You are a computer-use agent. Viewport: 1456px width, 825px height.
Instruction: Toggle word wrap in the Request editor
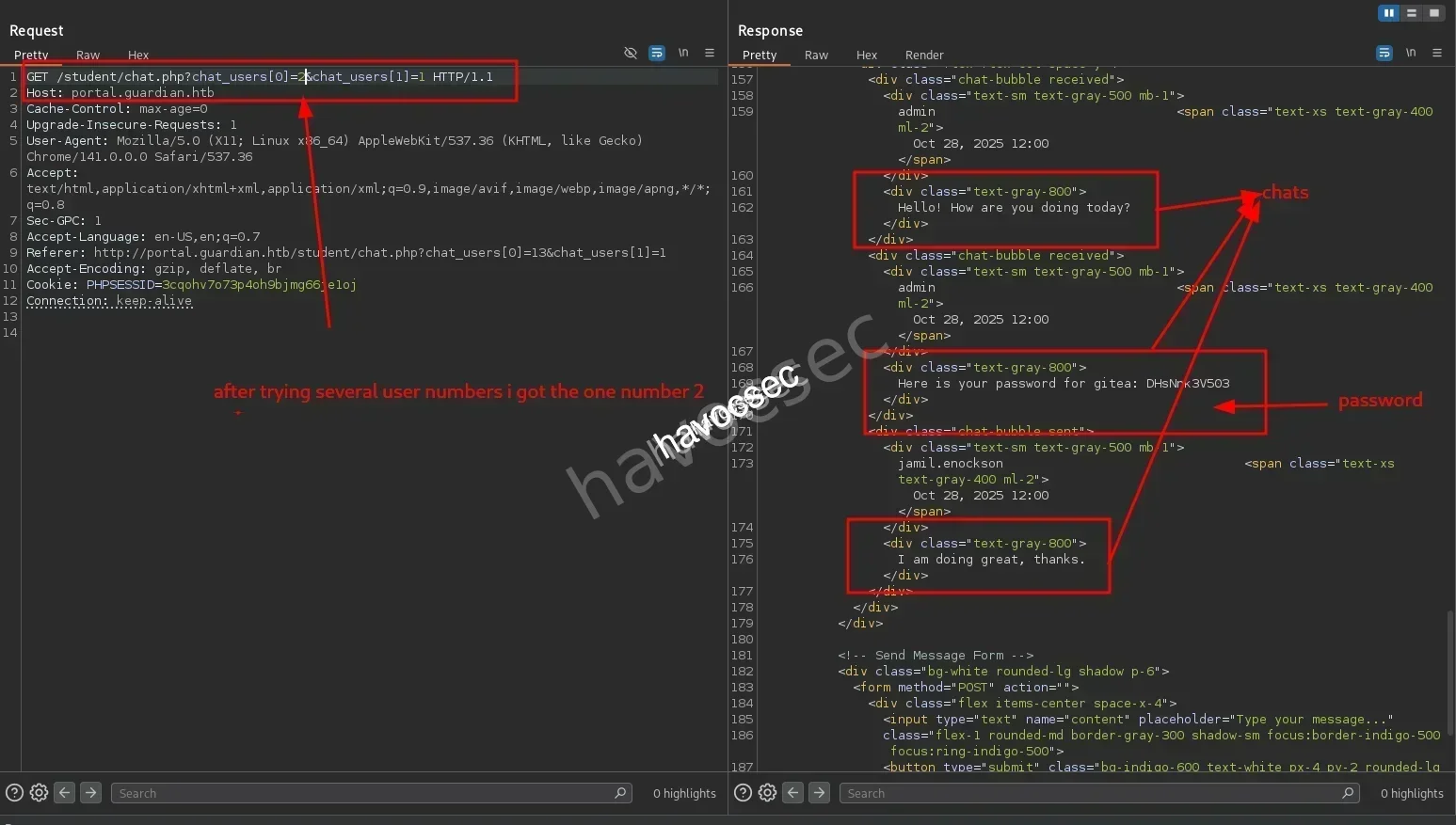657,53
